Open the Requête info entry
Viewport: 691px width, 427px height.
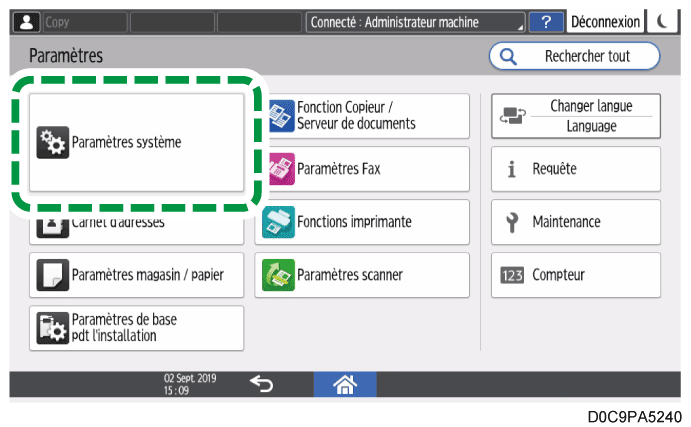tap(575, 169)
